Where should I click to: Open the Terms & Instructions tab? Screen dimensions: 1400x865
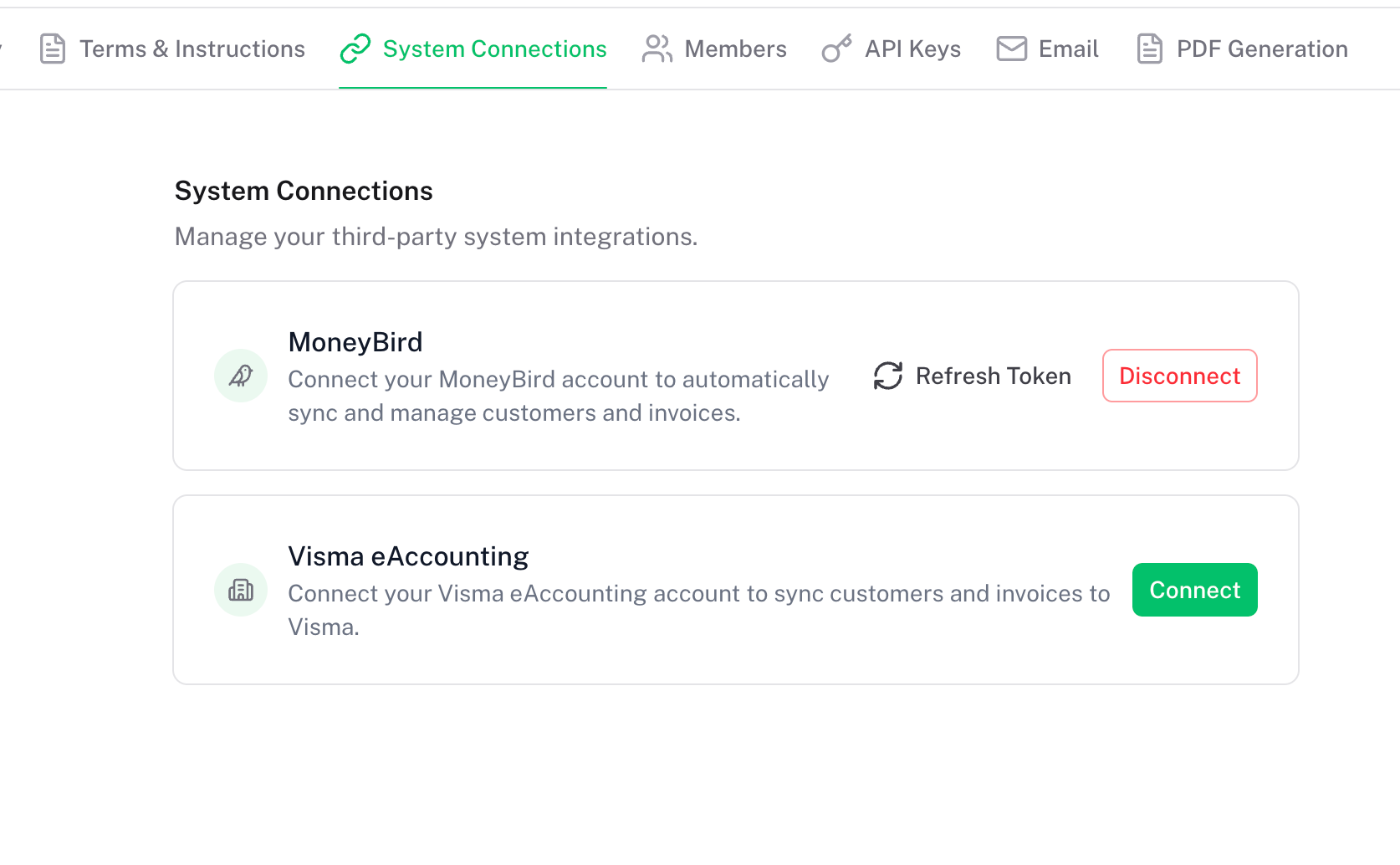[172, 49]
